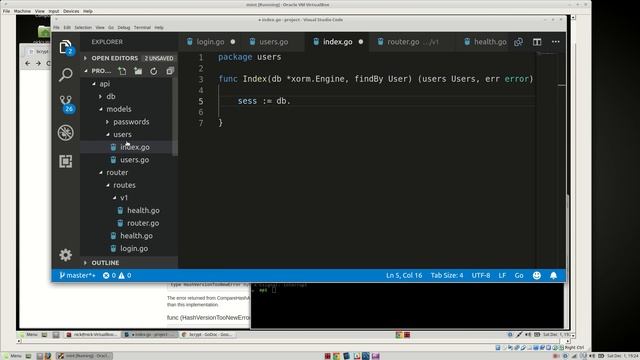
Task: Open the VS Code Debug menu
Action: [124, 27]
